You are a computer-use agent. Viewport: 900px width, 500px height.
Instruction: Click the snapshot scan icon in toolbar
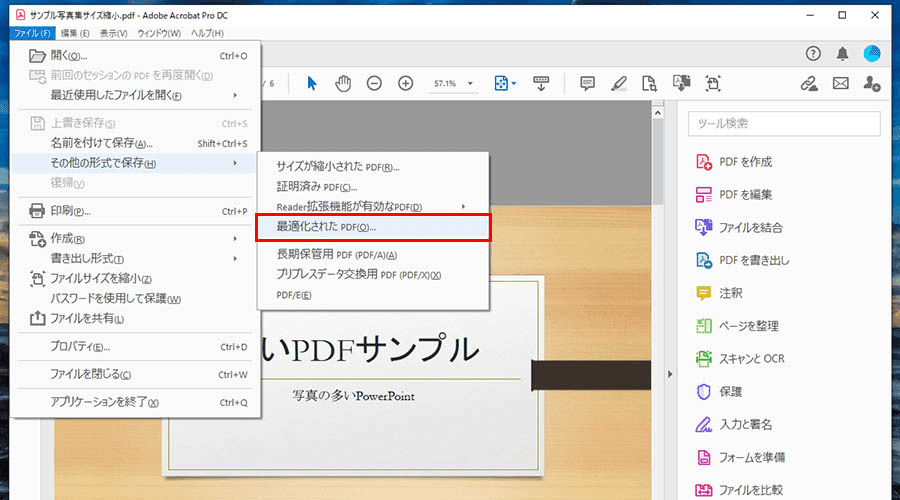(713, 84)
